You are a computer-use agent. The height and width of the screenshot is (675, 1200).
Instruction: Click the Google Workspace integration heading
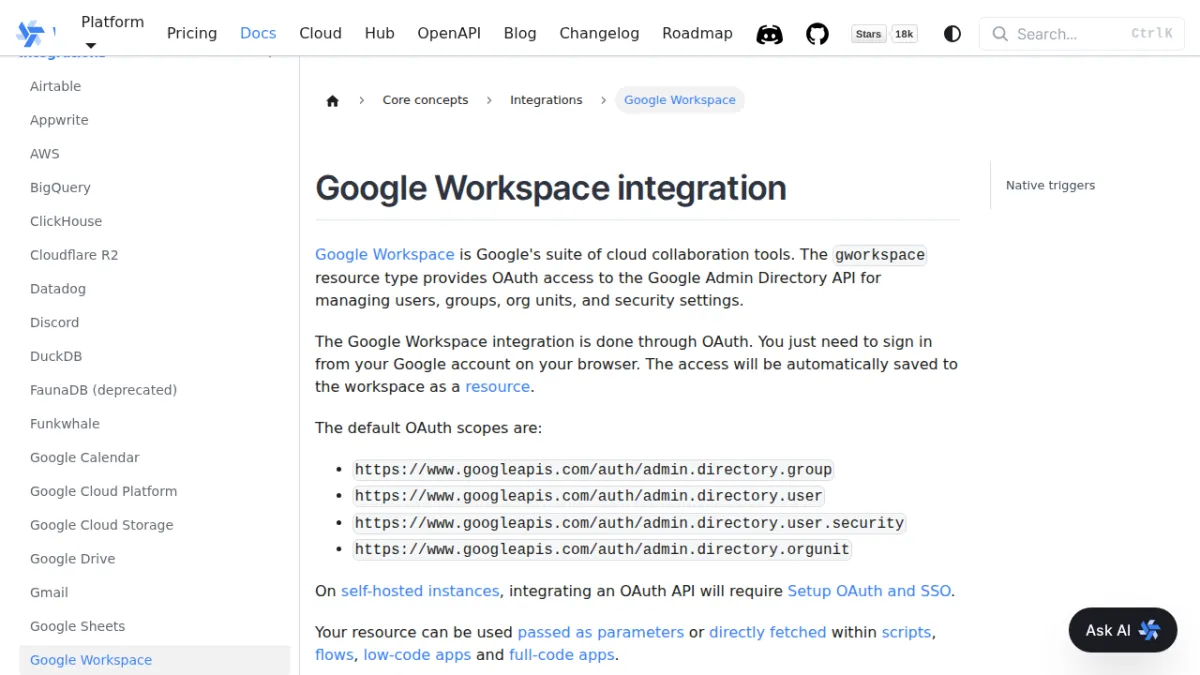point(551,188)
